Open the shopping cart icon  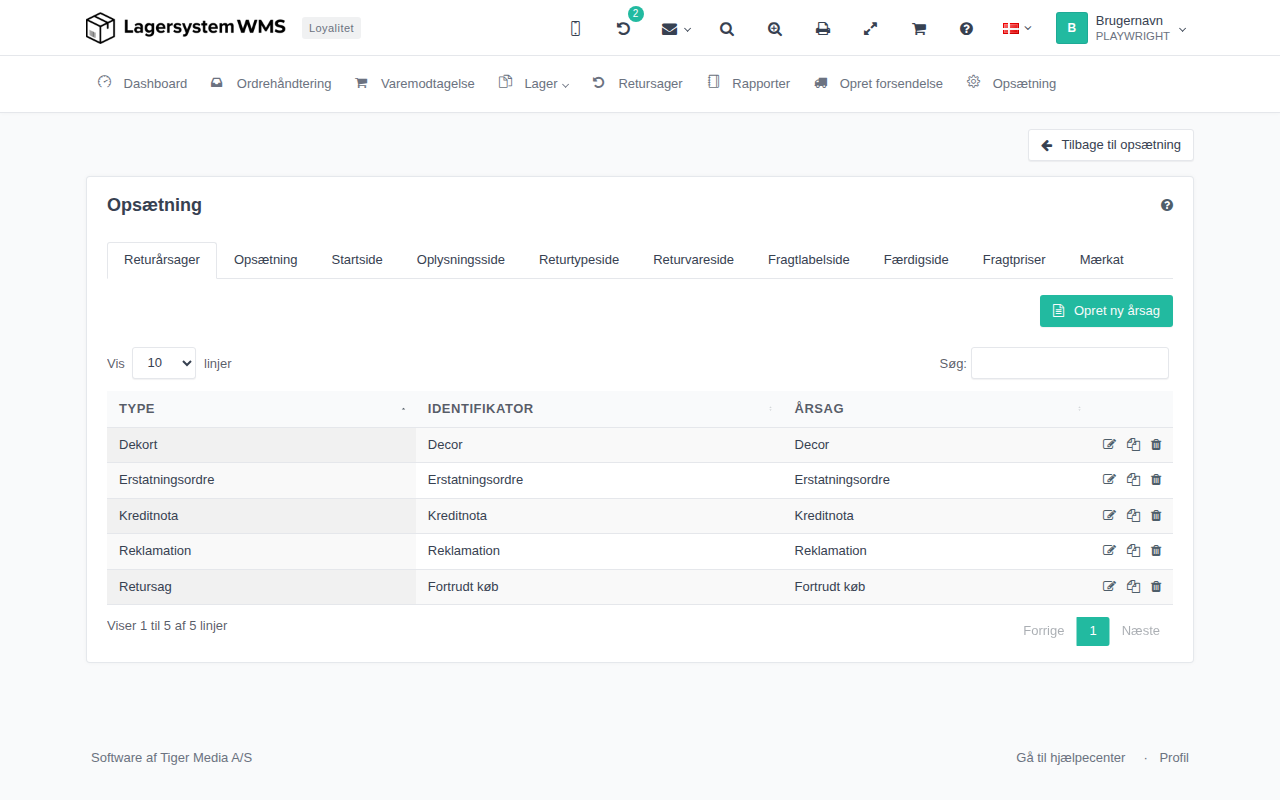tap(919, 29)
